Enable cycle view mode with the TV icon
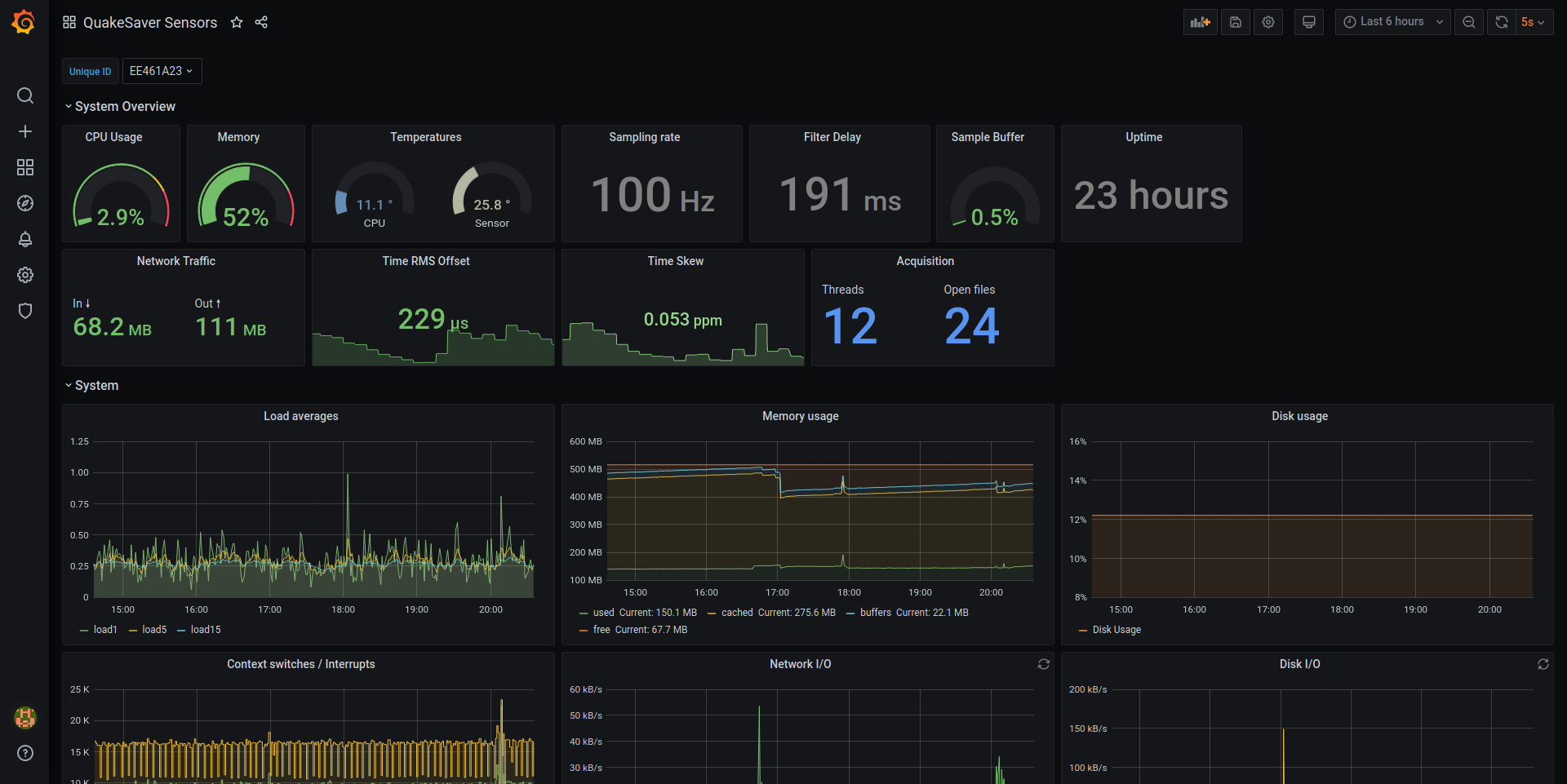The height and width of the screenshot is (784, 1567). tap(1308, 22)
